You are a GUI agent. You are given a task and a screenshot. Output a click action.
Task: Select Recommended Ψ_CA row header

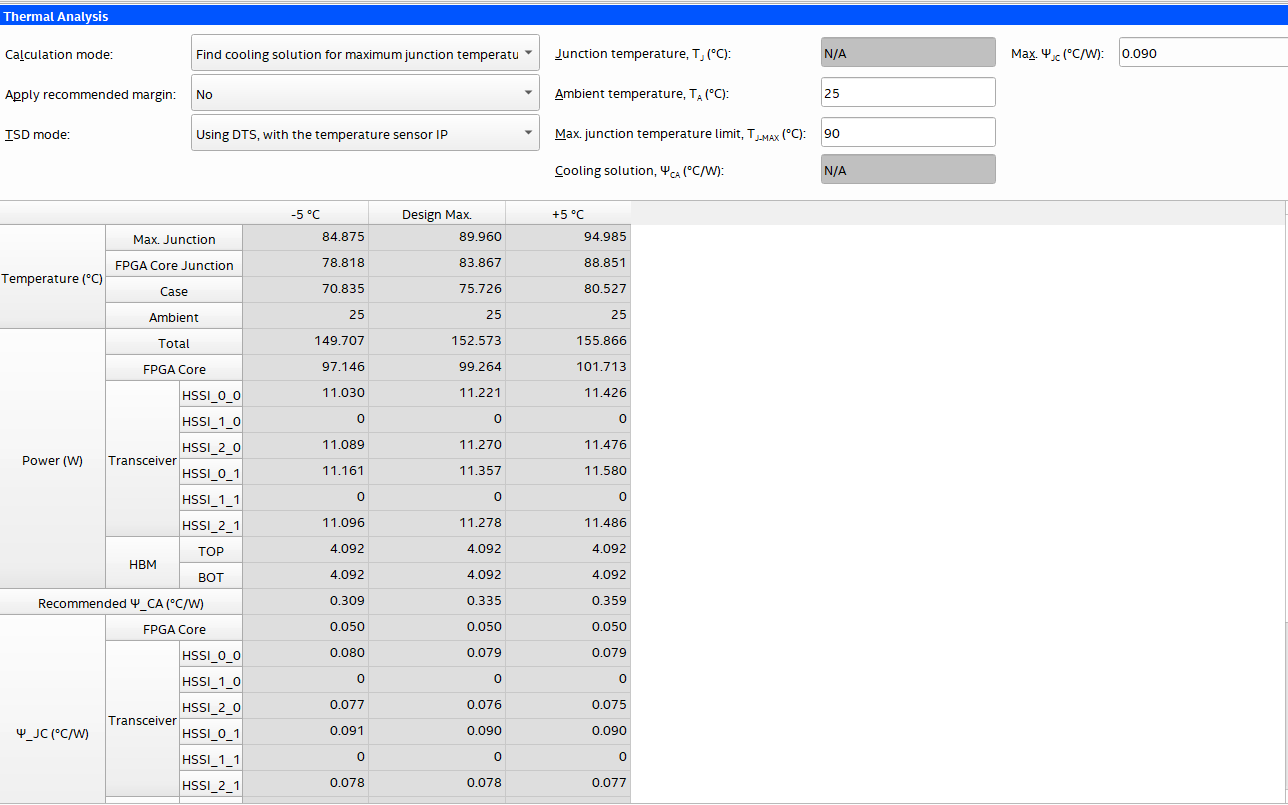(121, 603)
